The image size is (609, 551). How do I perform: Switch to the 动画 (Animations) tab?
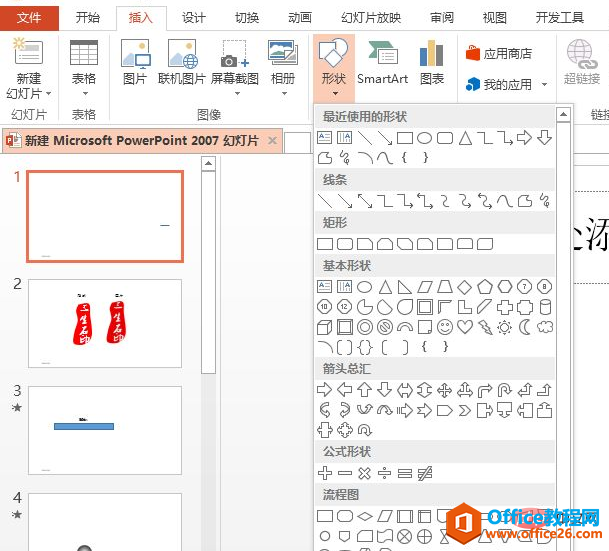tap(299, 17)
